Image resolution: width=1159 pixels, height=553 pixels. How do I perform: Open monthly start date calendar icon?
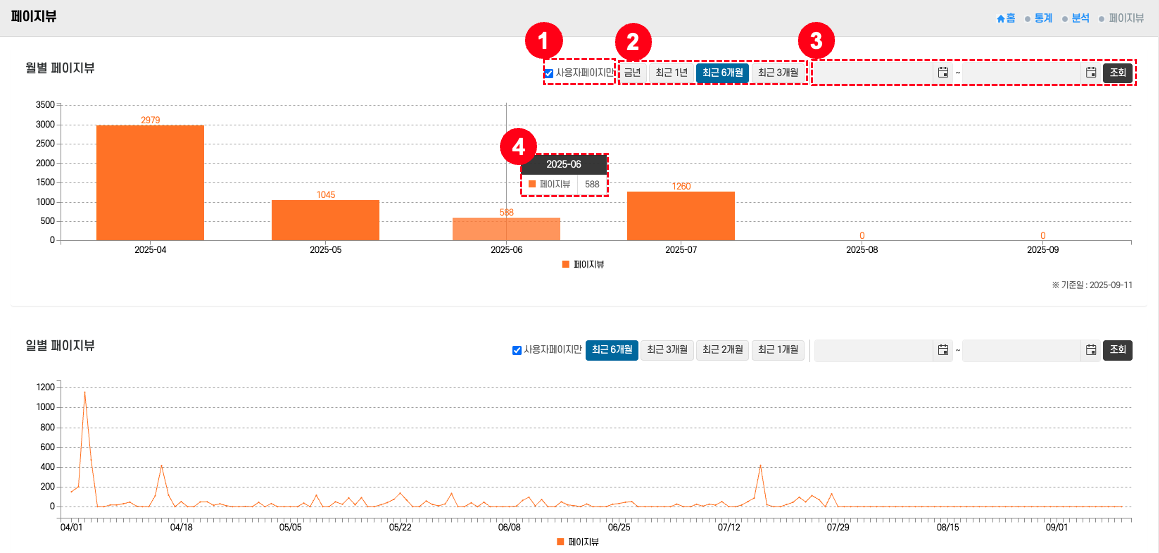click(x=942, y=72)
